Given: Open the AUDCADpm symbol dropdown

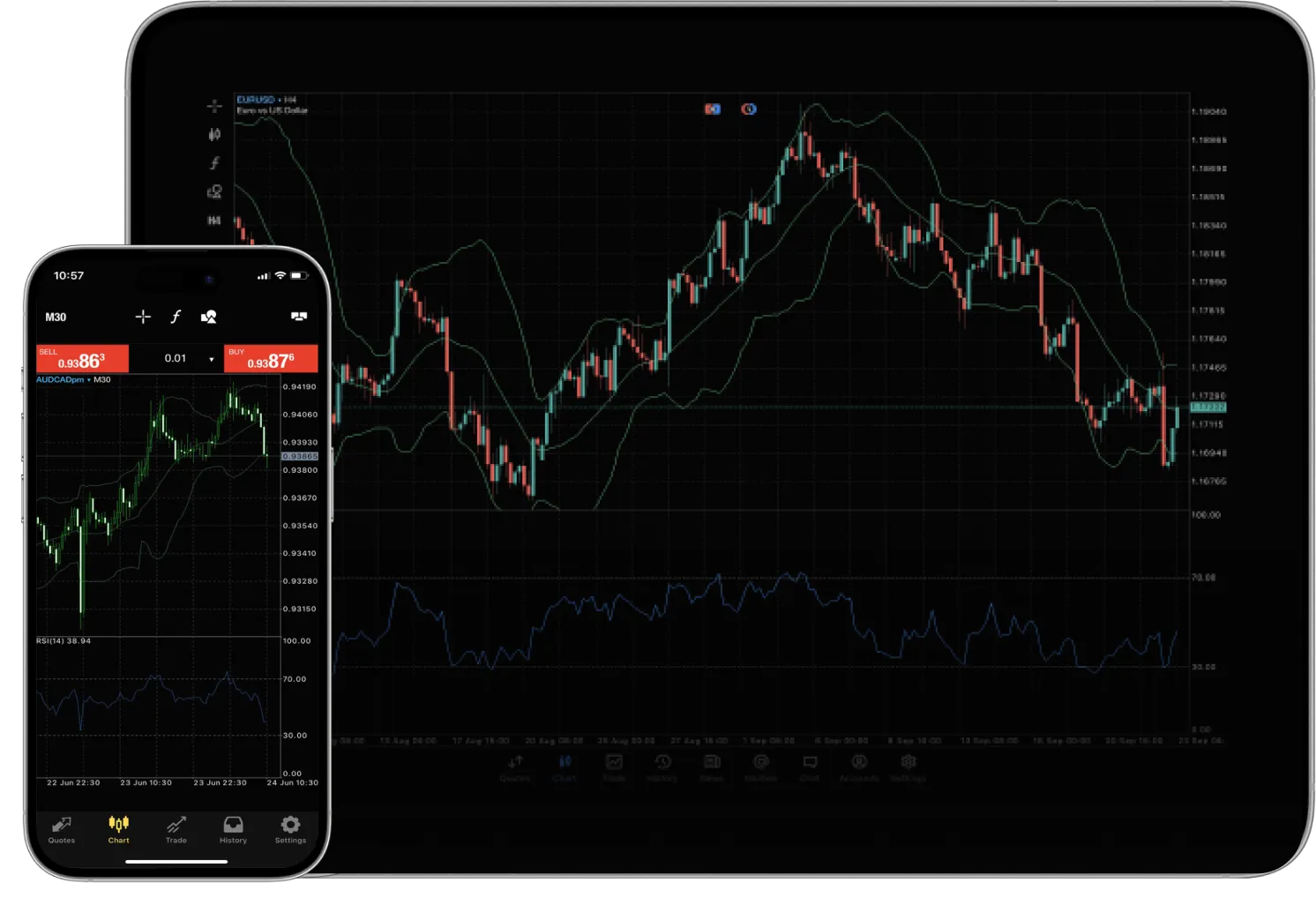Looking at the screenshot, I should pos(60,380).
